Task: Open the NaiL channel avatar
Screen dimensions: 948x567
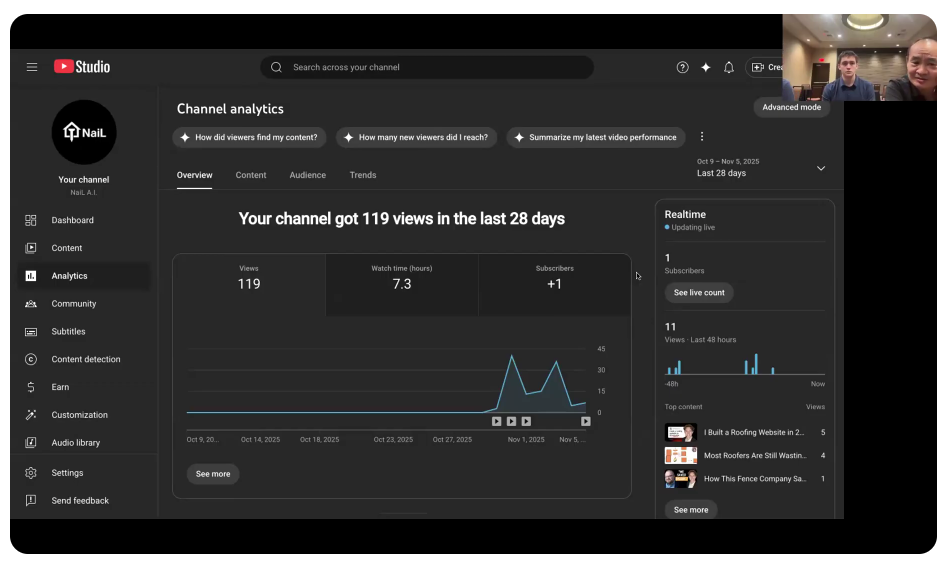Action: coord(84,132)
